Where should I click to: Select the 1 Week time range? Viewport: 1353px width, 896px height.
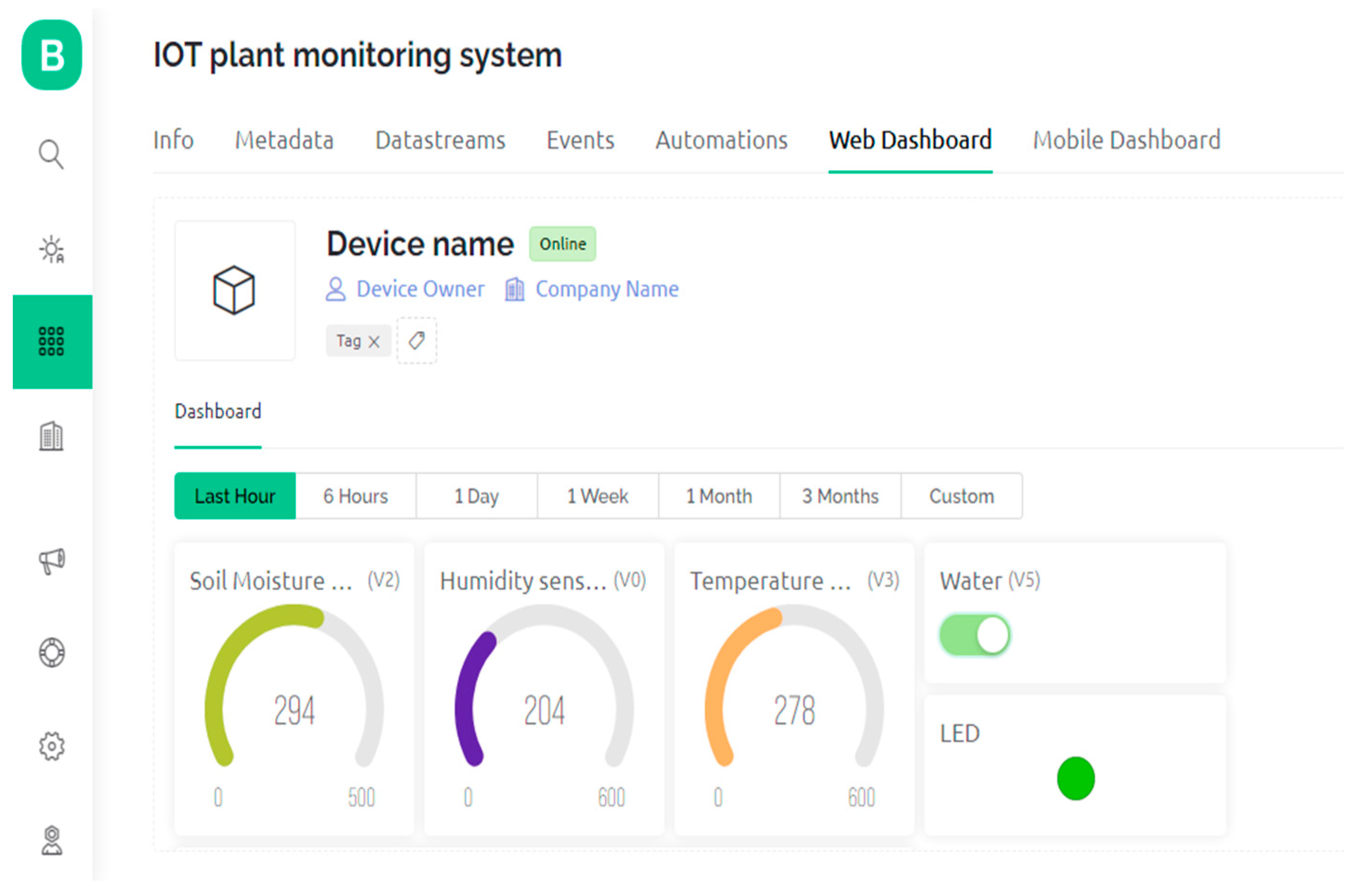tap(597, 496)
